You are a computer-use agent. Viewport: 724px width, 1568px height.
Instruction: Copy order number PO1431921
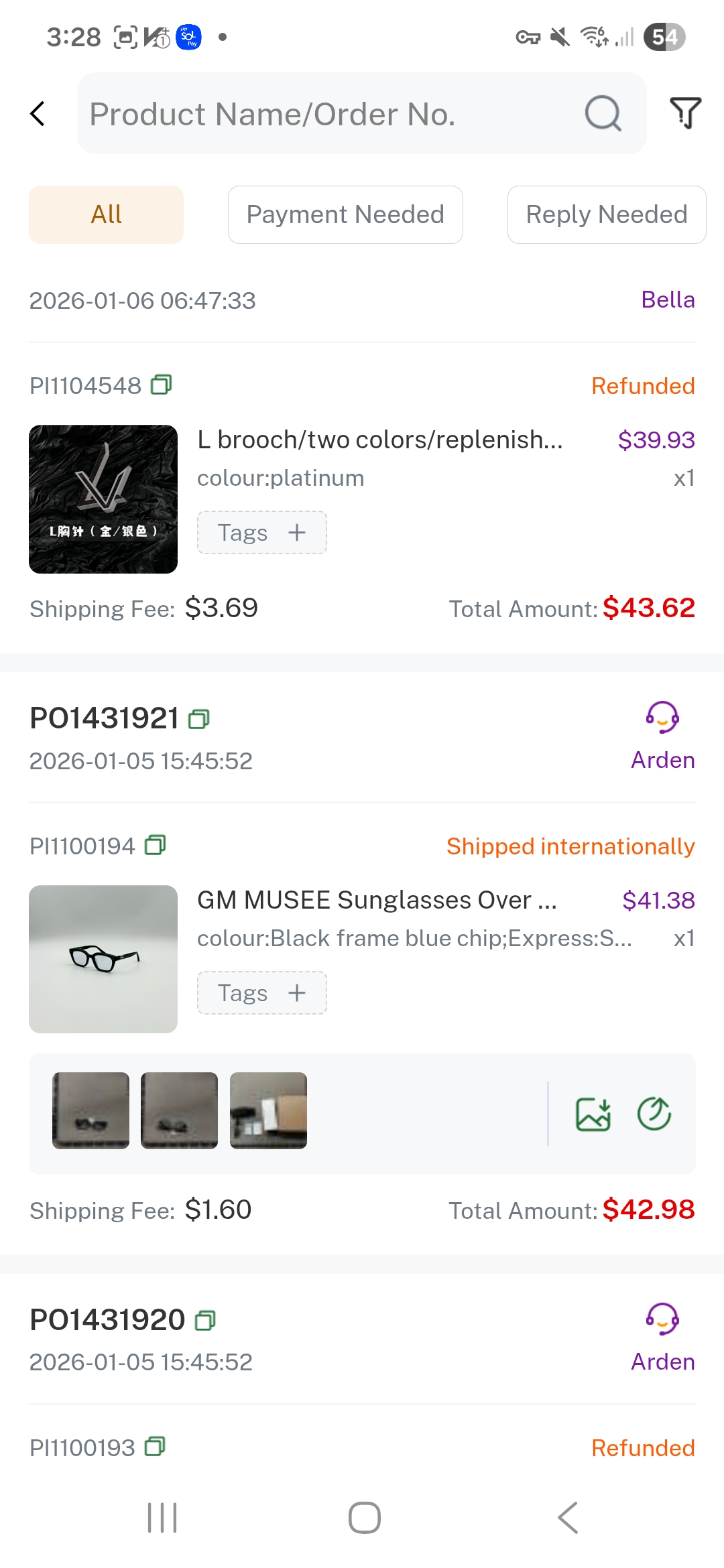[x=199, y=719]
